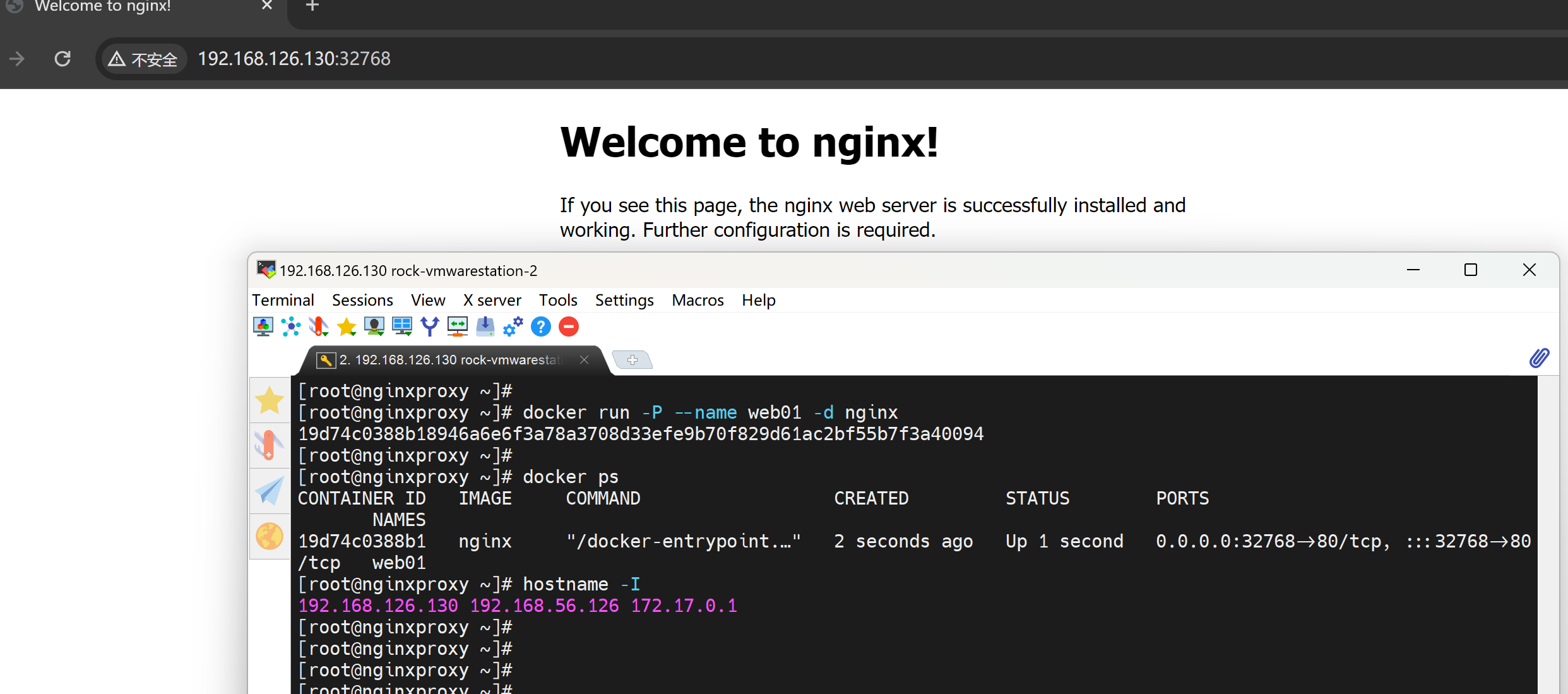
Task: Close the rock-vmwarestation terminal tab
Action: [585, 359]
